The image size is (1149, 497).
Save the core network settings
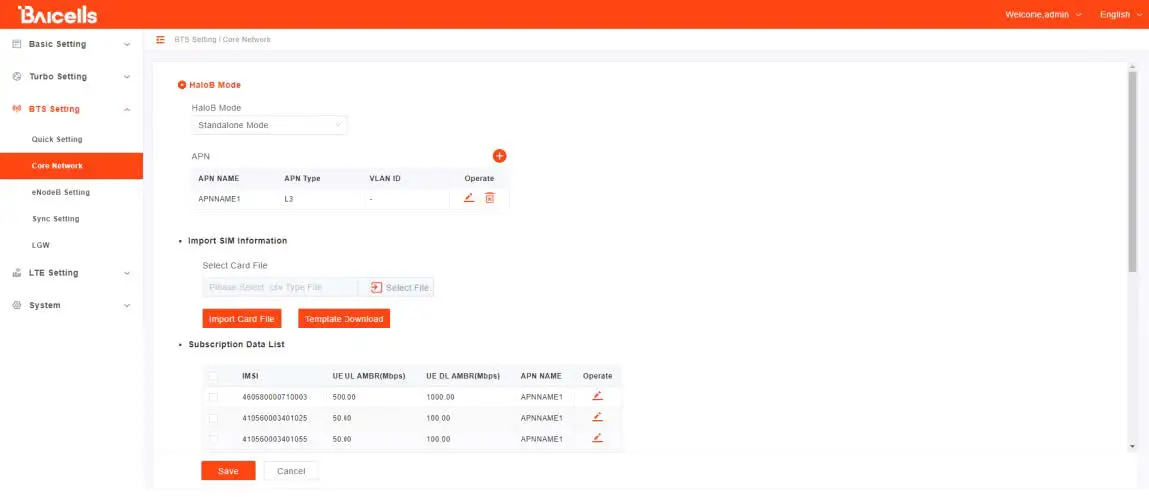point(228,471)
